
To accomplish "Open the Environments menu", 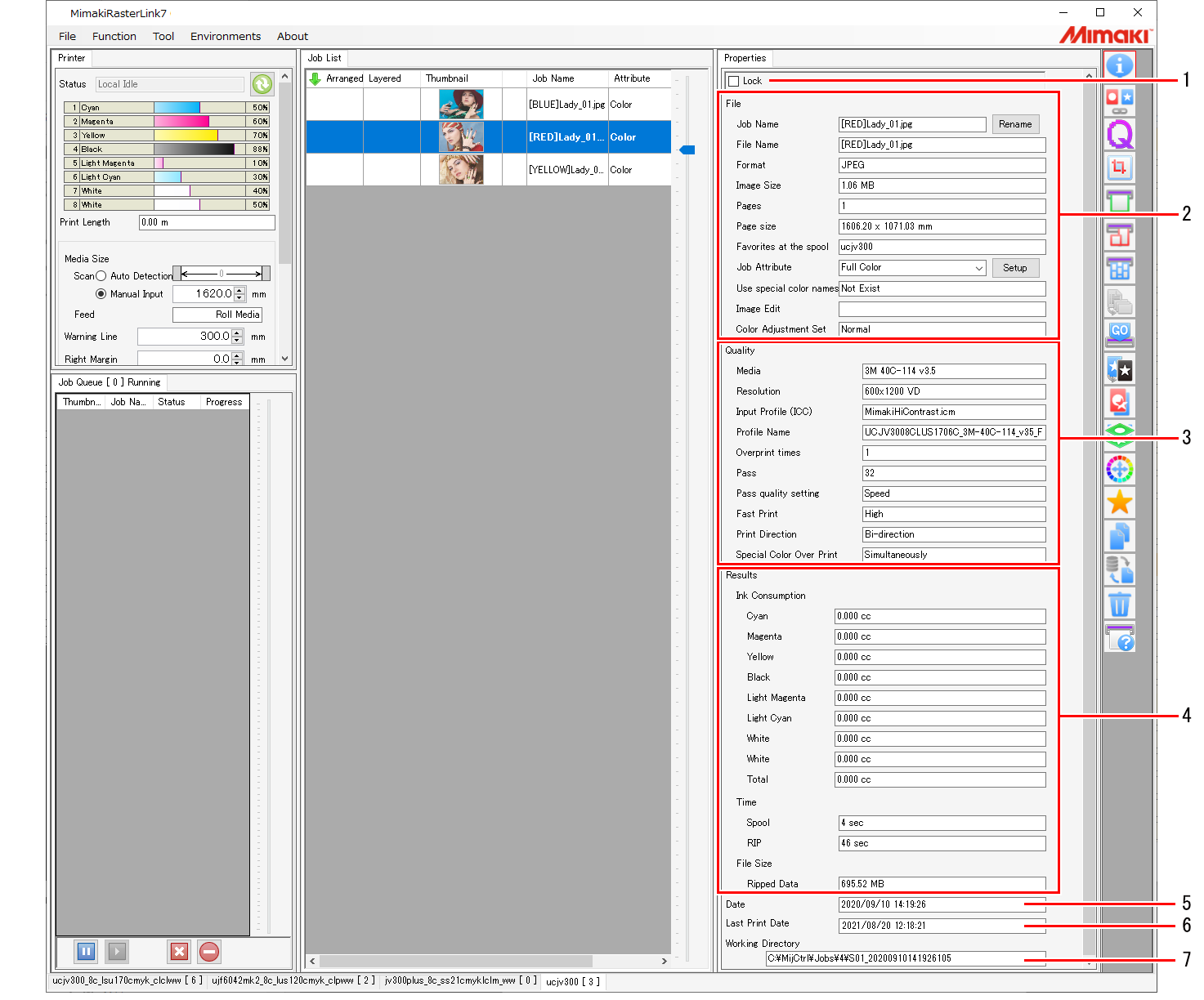I will 225,36.
